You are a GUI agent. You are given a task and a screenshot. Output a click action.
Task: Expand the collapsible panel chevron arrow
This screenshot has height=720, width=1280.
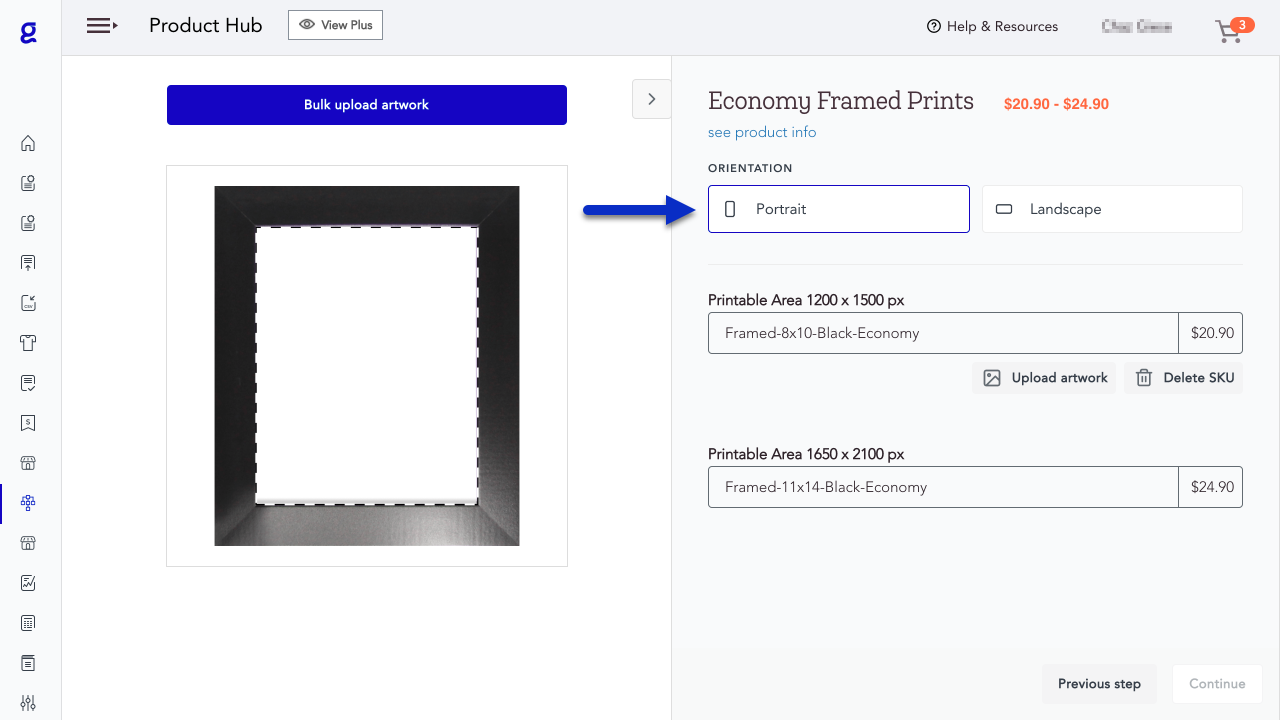[x=651, y=99]
